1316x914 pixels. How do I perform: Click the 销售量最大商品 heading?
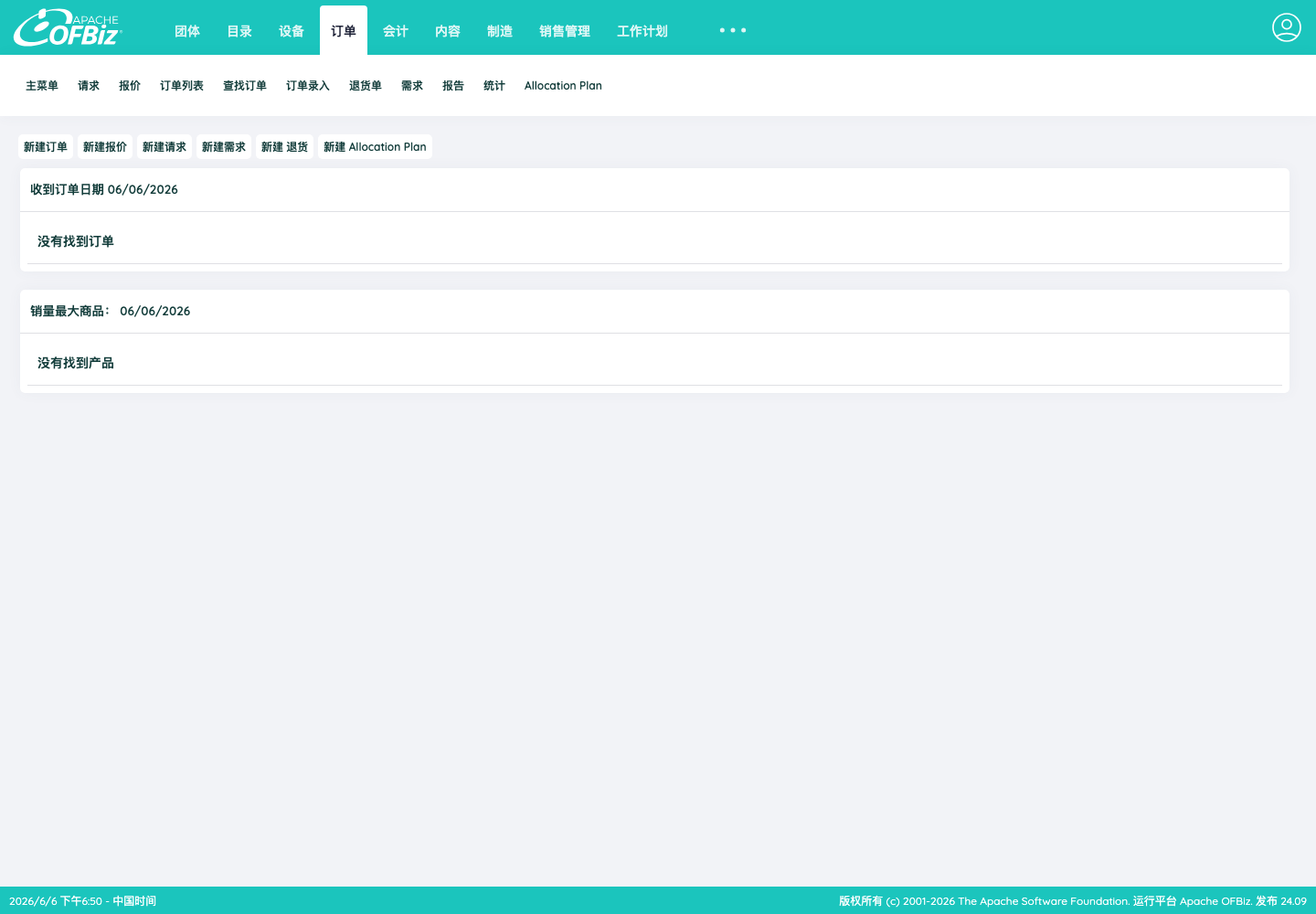(111, 312)
